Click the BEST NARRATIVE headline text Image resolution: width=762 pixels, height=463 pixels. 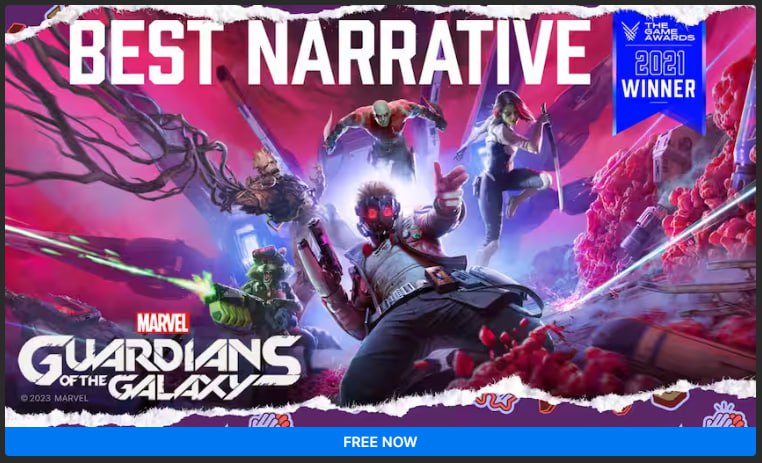click(x=329, y=52)
